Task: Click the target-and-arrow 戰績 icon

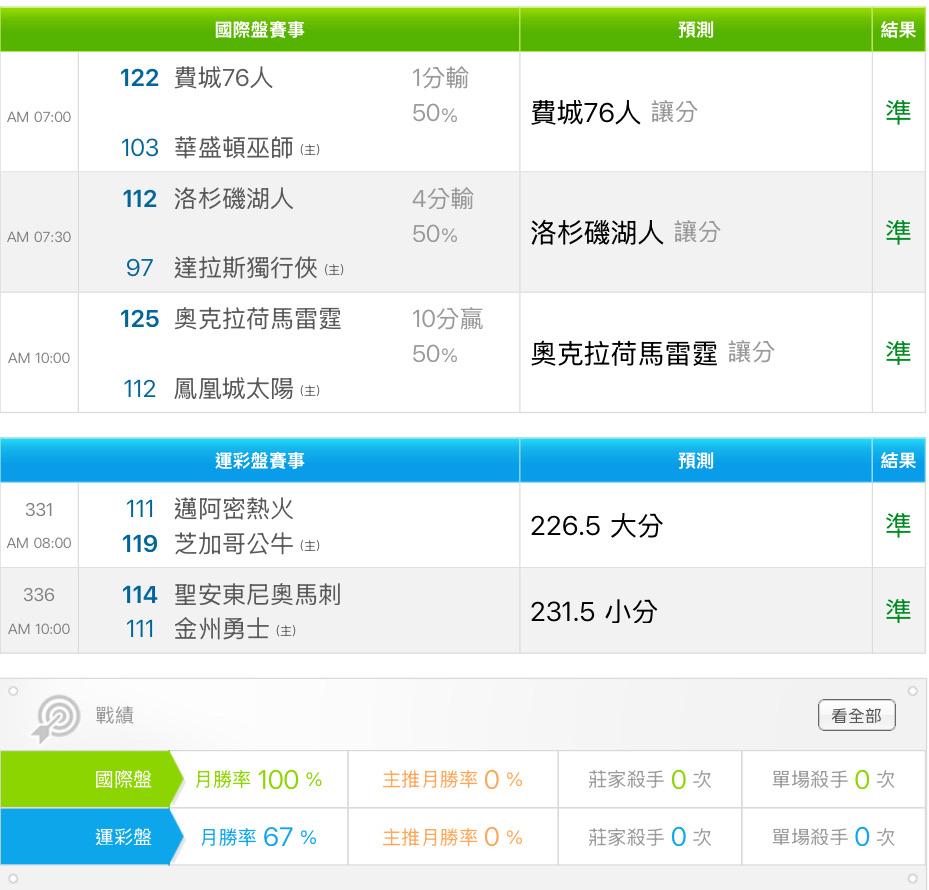Action: pyautogui.click(x=56, y=718)
